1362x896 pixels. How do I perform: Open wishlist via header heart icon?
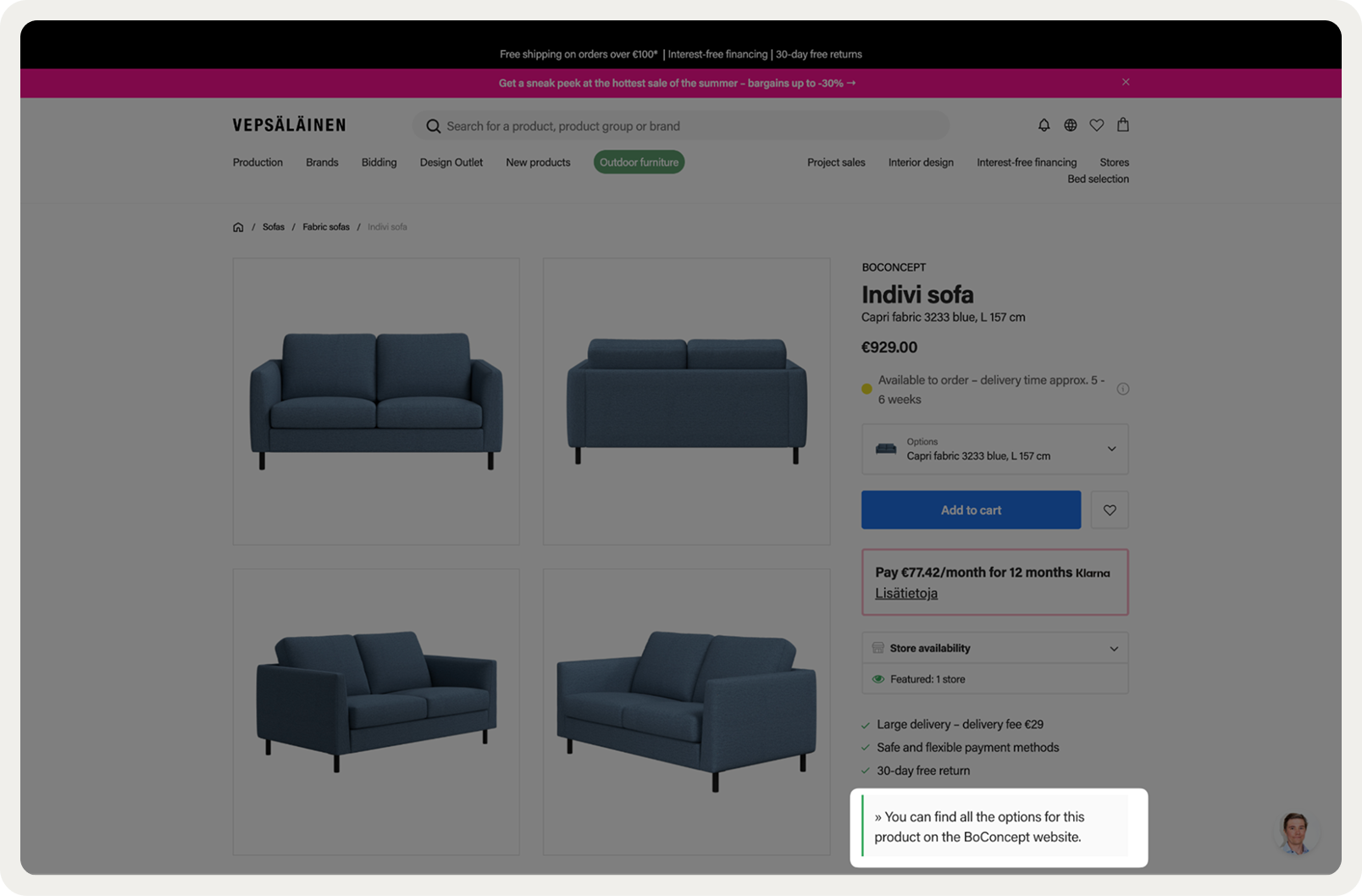[x=1097, y=125]
